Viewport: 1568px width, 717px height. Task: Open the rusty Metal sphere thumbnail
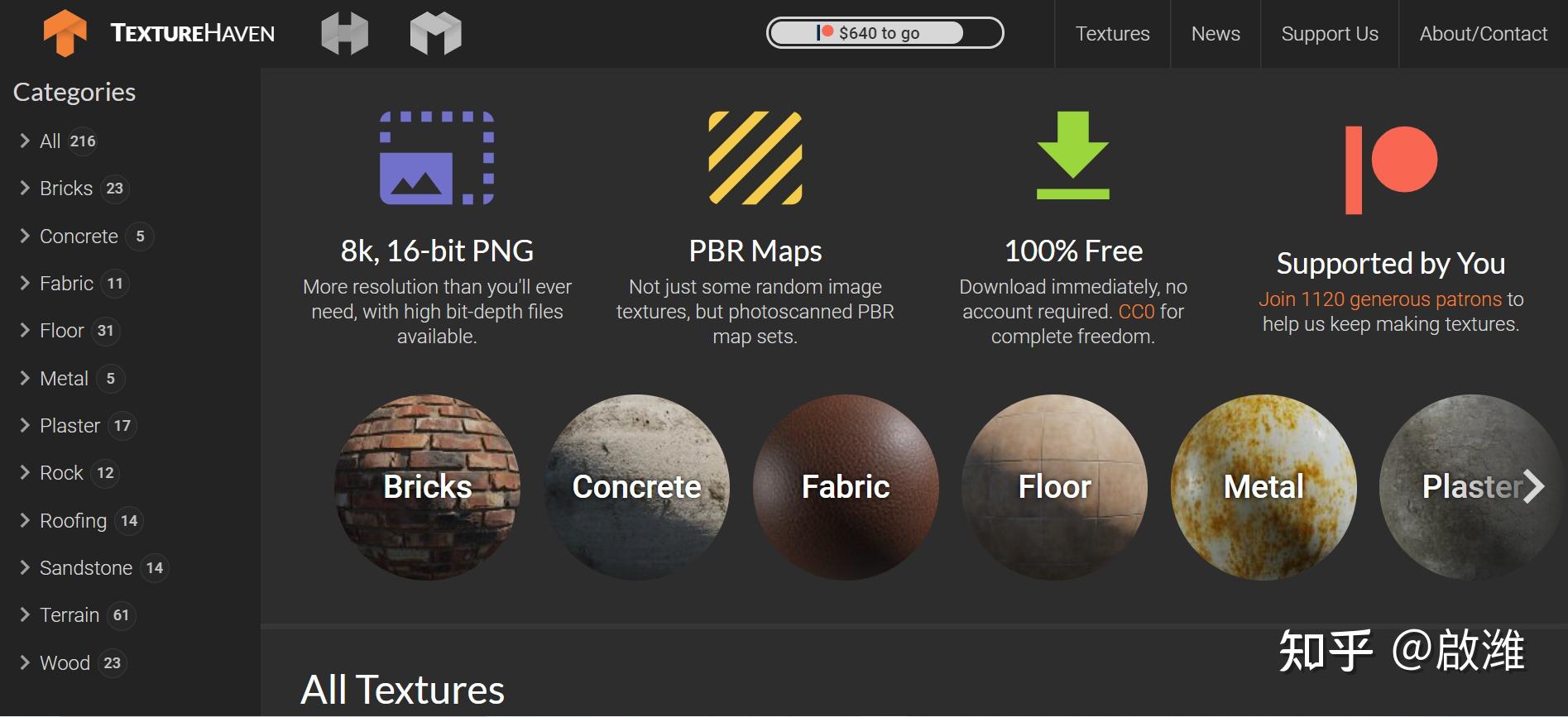1264,487
